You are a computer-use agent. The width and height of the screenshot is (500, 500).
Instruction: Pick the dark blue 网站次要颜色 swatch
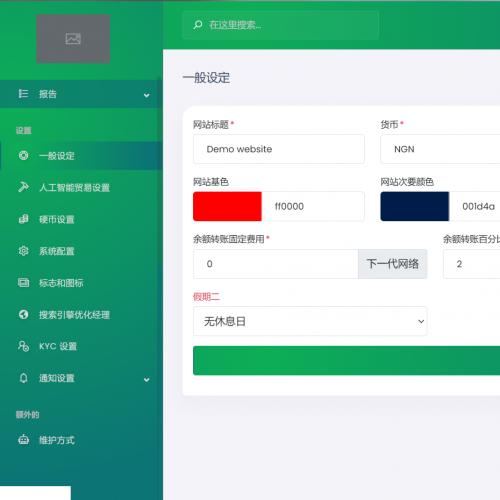tap(415, 206)
